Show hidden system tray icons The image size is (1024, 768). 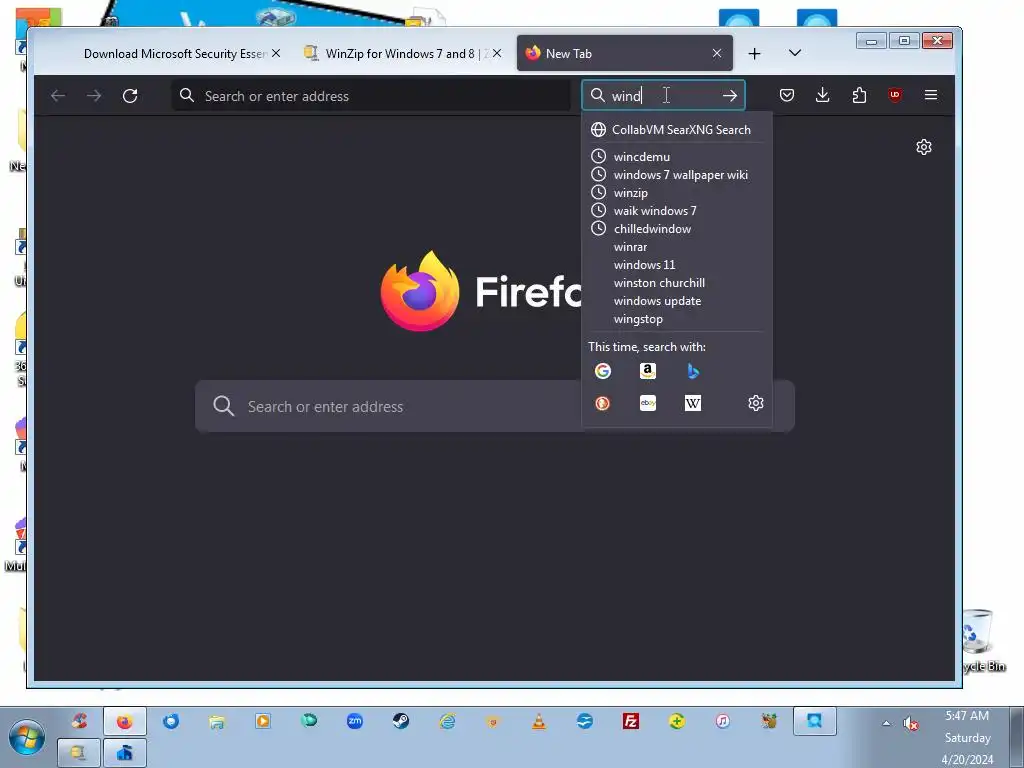[x=886, y=723]
